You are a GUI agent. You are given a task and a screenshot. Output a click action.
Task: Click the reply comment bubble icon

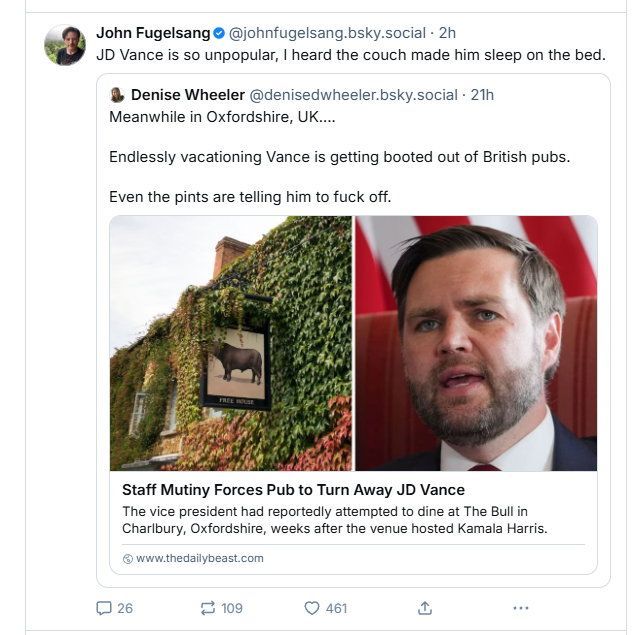click(104, 608)
